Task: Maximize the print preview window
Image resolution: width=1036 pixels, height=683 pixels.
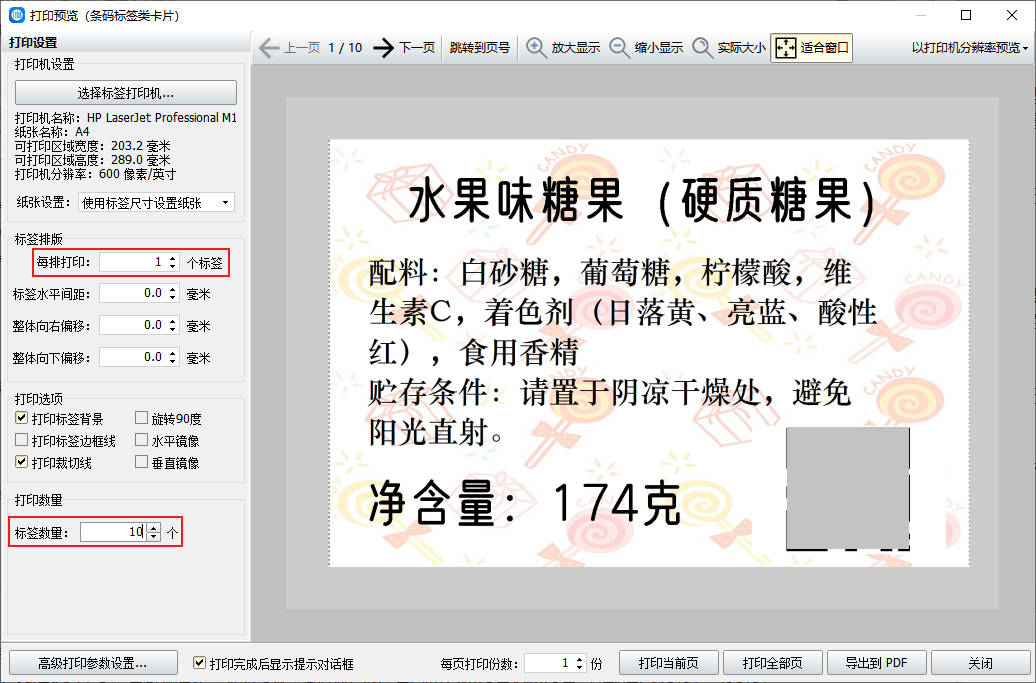Action: click(x=966, y=15)
